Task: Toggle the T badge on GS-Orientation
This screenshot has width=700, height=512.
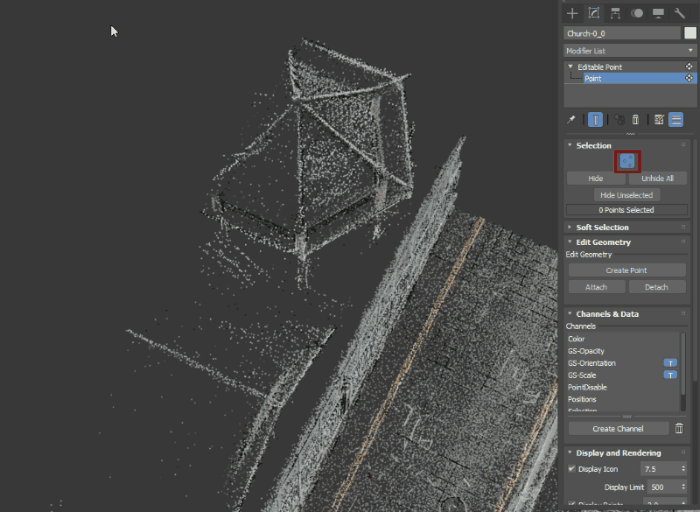Action: click(670, 363)
